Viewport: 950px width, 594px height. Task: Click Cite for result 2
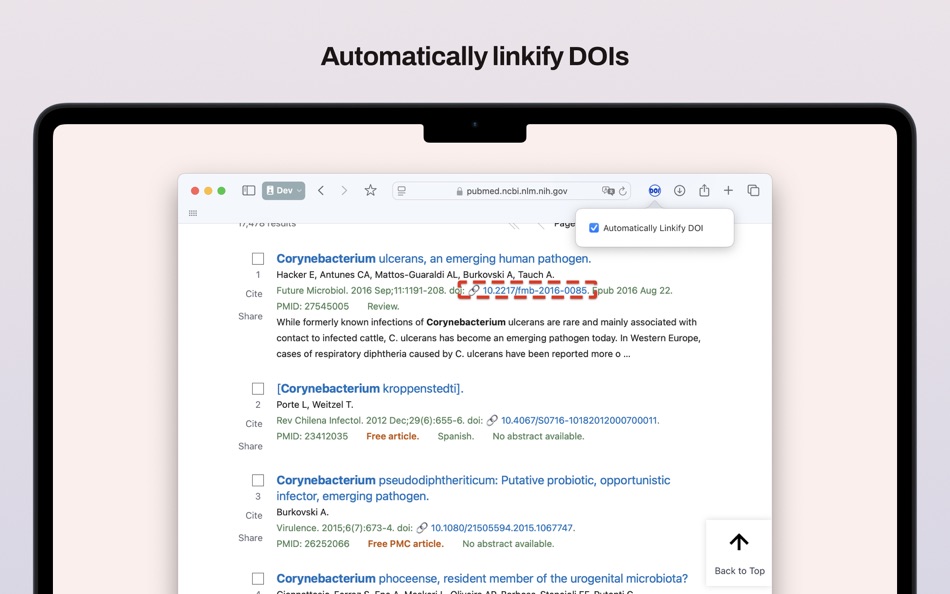coord(254,424)
